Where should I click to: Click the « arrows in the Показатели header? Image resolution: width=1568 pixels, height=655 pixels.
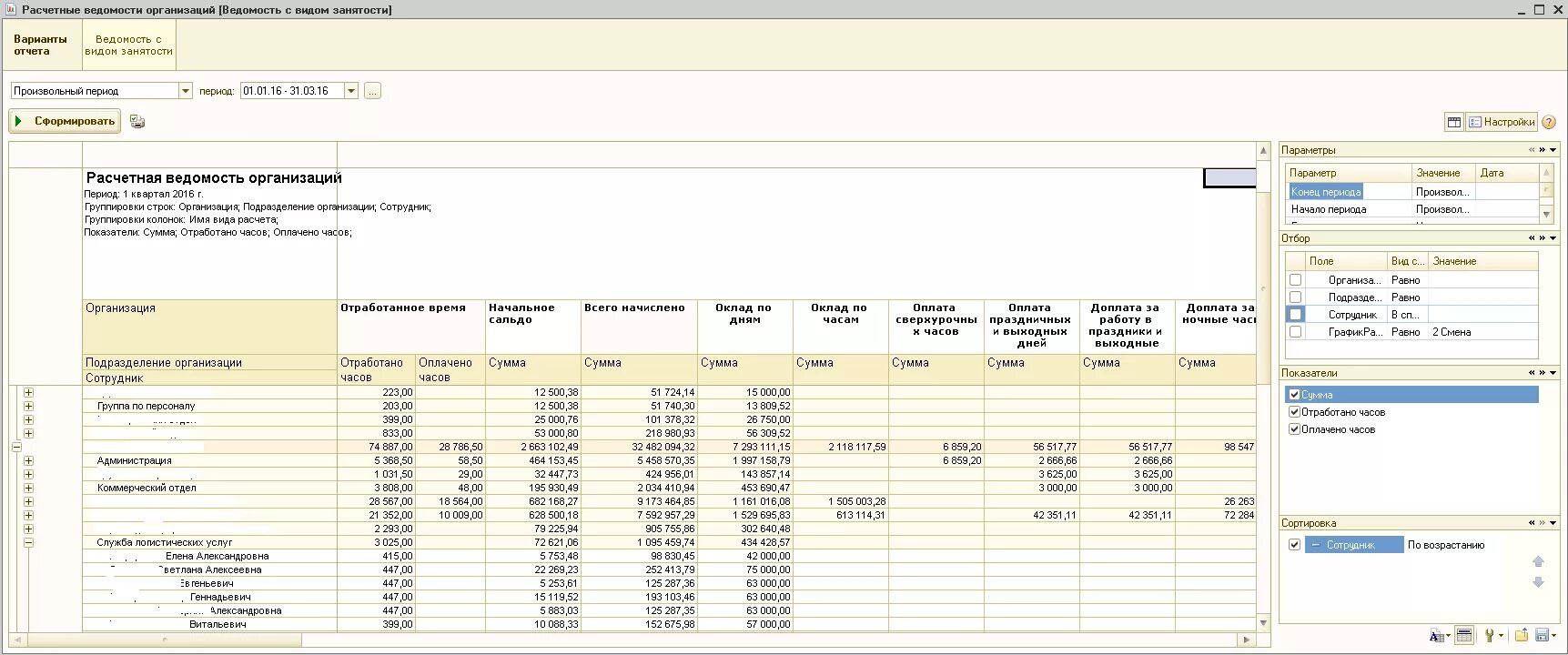point(1532,373)
